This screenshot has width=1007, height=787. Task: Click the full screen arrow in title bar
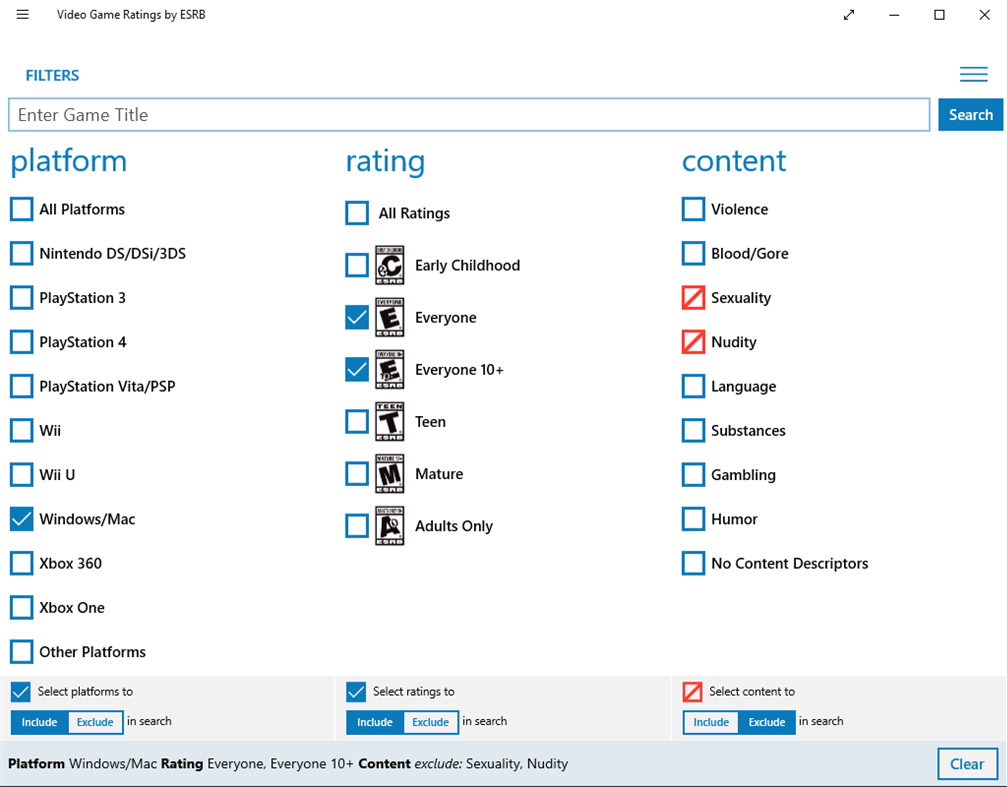tap(848, 15)
